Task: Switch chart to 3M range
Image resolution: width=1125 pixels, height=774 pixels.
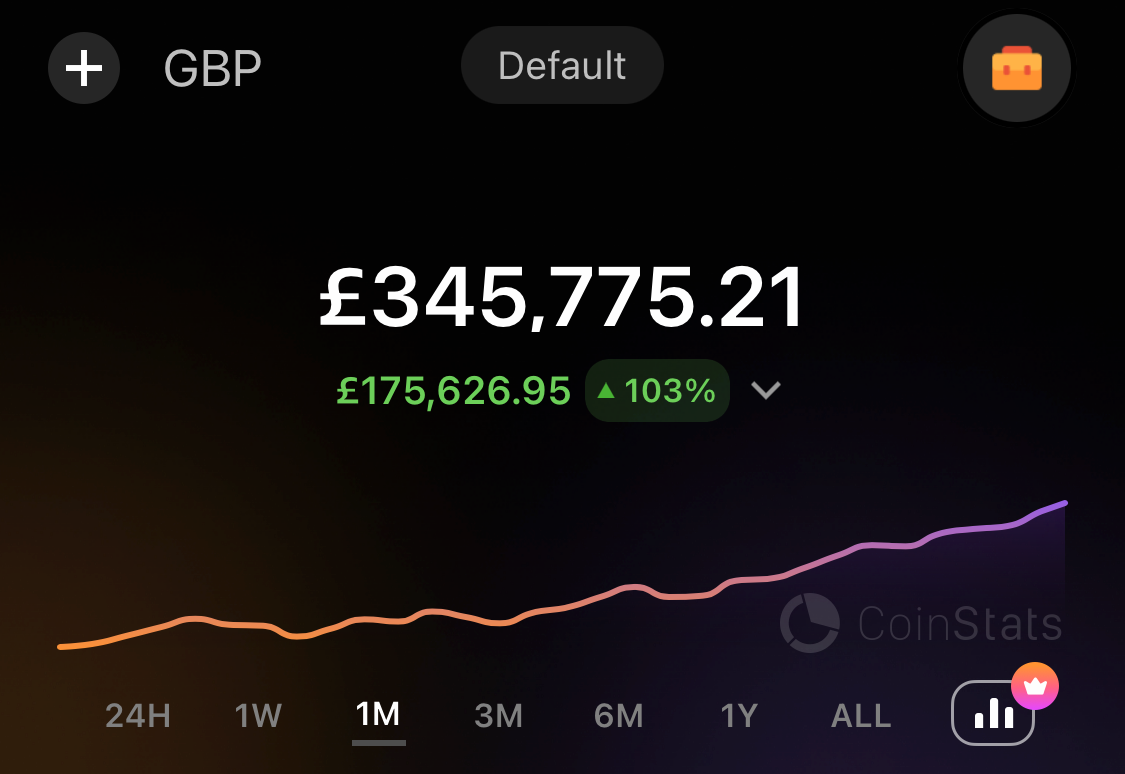Action: point(499,715)
